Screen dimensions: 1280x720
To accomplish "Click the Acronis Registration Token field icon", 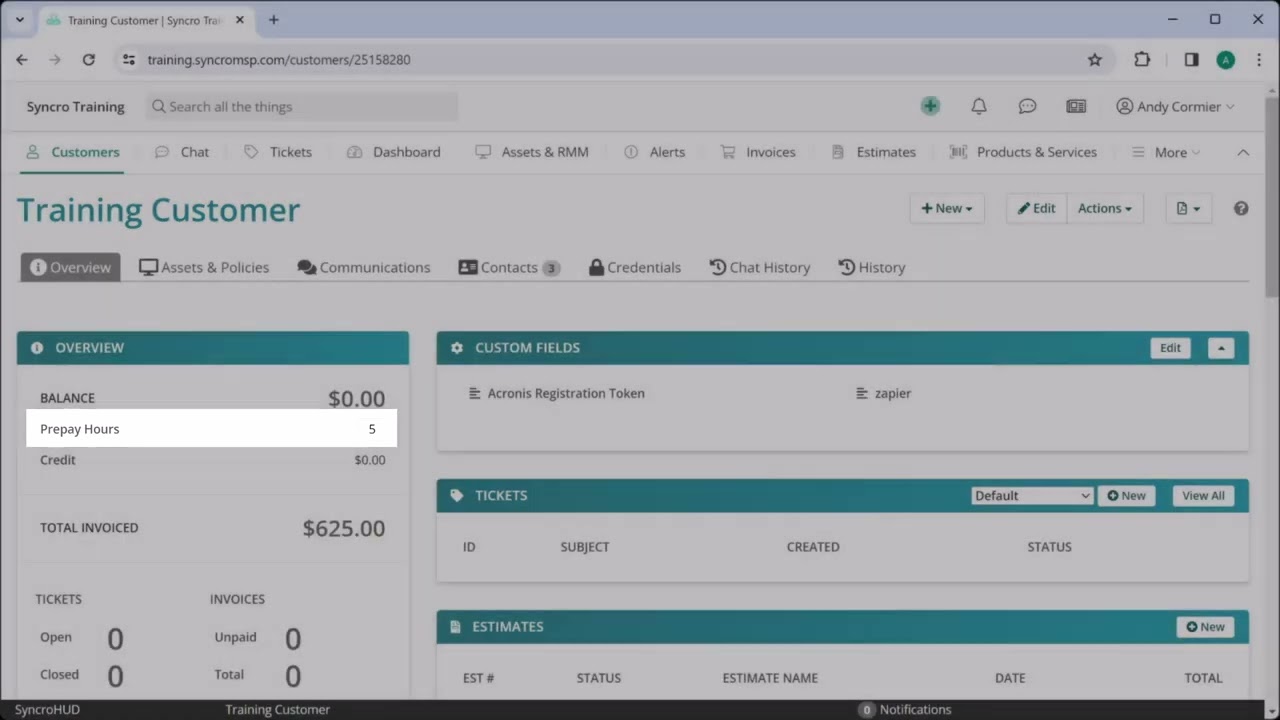I will pos(475,393).
